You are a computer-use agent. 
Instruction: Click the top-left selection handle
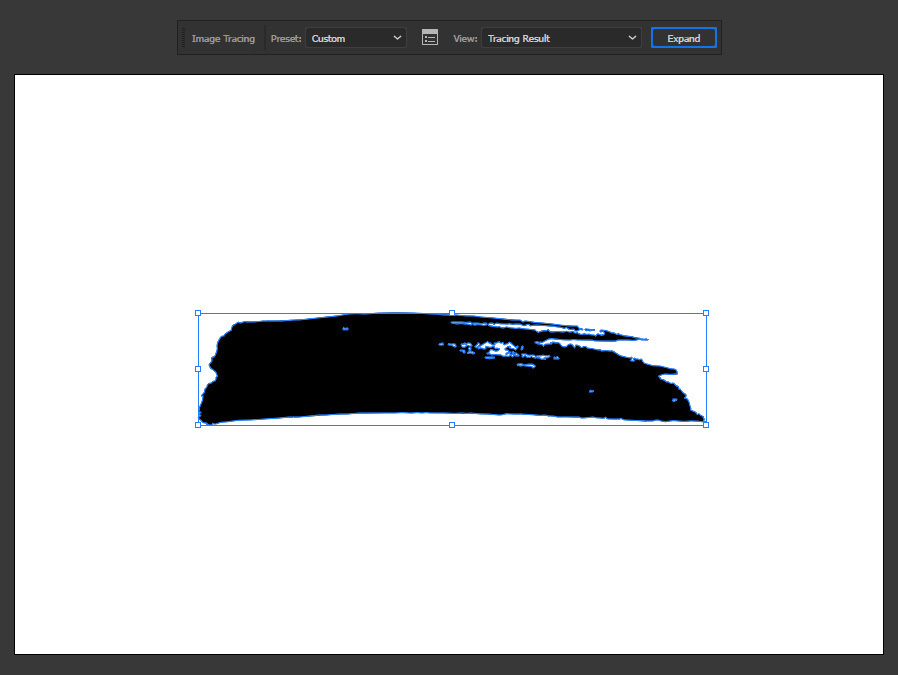198,313
